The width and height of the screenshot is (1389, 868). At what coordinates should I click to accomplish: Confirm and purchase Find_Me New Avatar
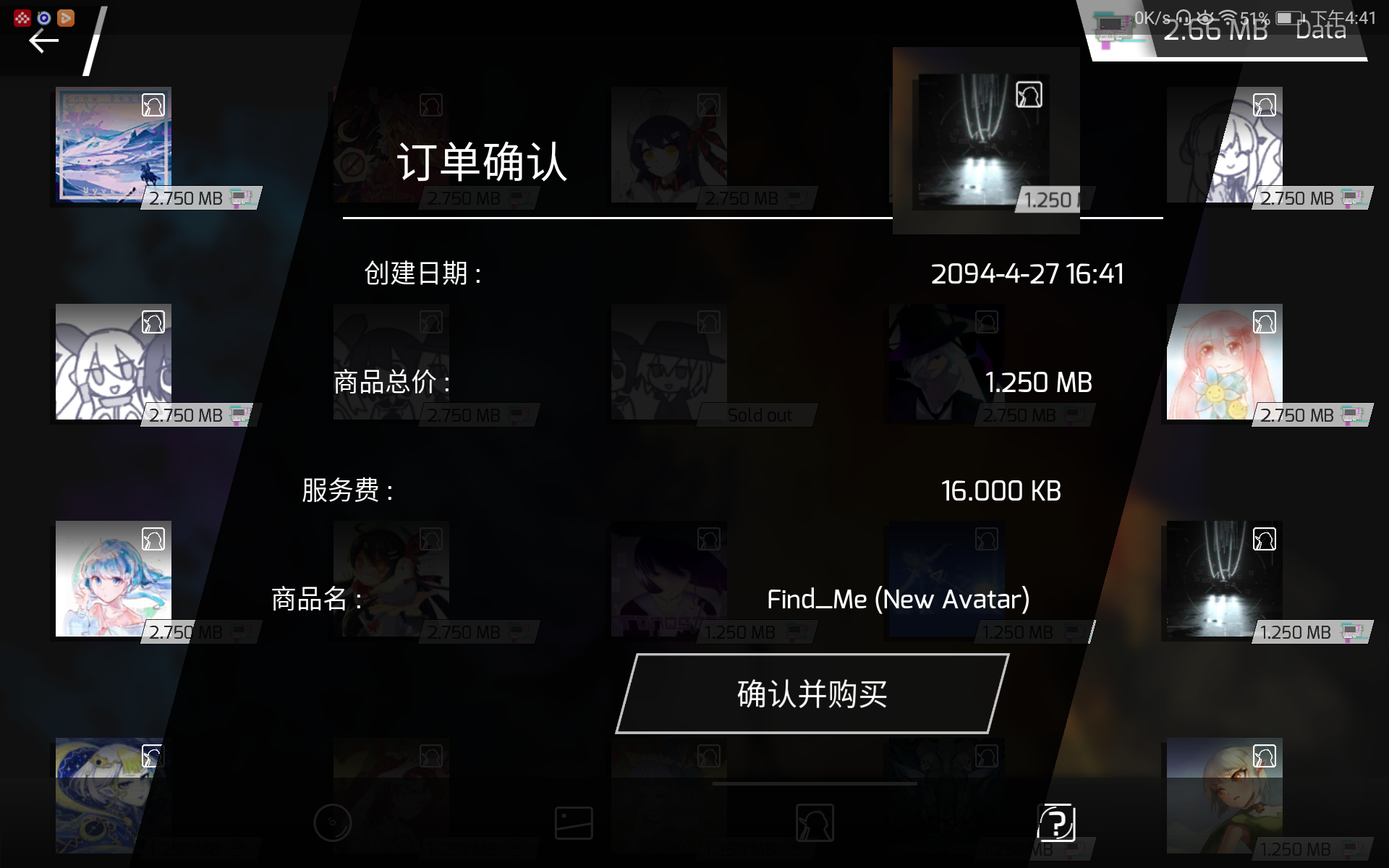pyautogui.click(x=812, y=694)
